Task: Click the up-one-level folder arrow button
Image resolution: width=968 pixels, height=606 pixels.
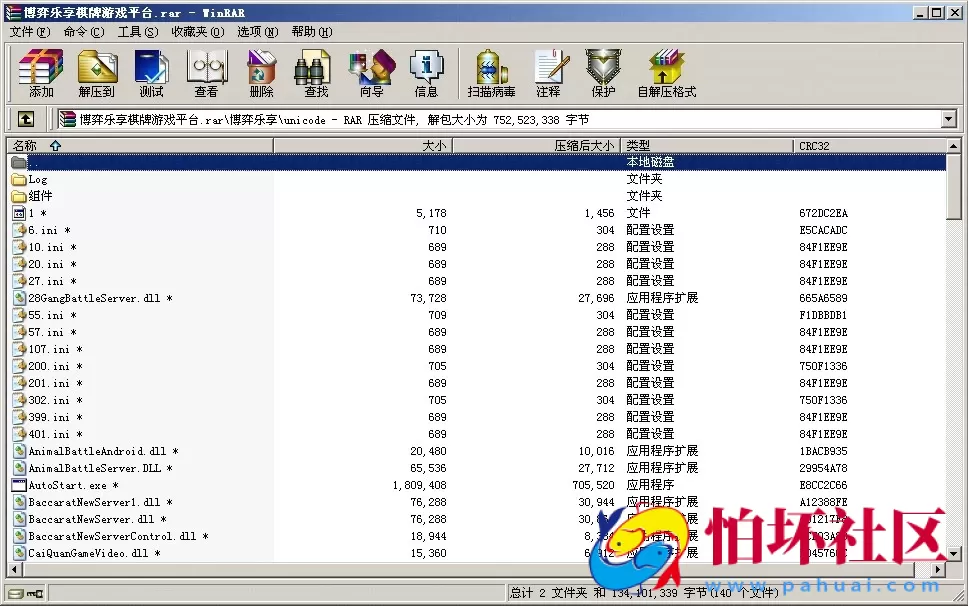Action: [26, 118]
